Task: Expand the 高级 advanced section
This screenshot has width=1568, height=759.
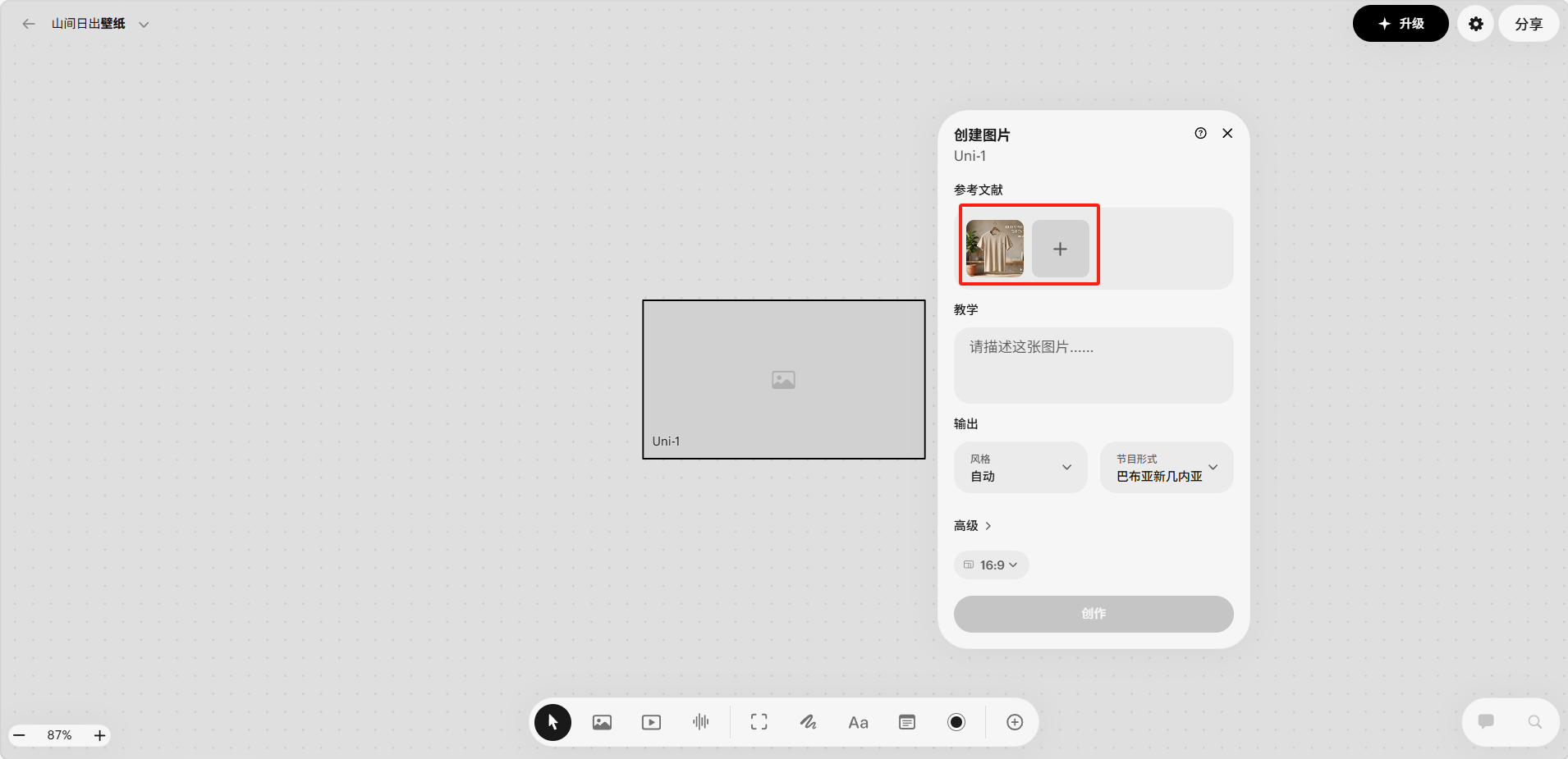Action: click(x=973, y=526)
